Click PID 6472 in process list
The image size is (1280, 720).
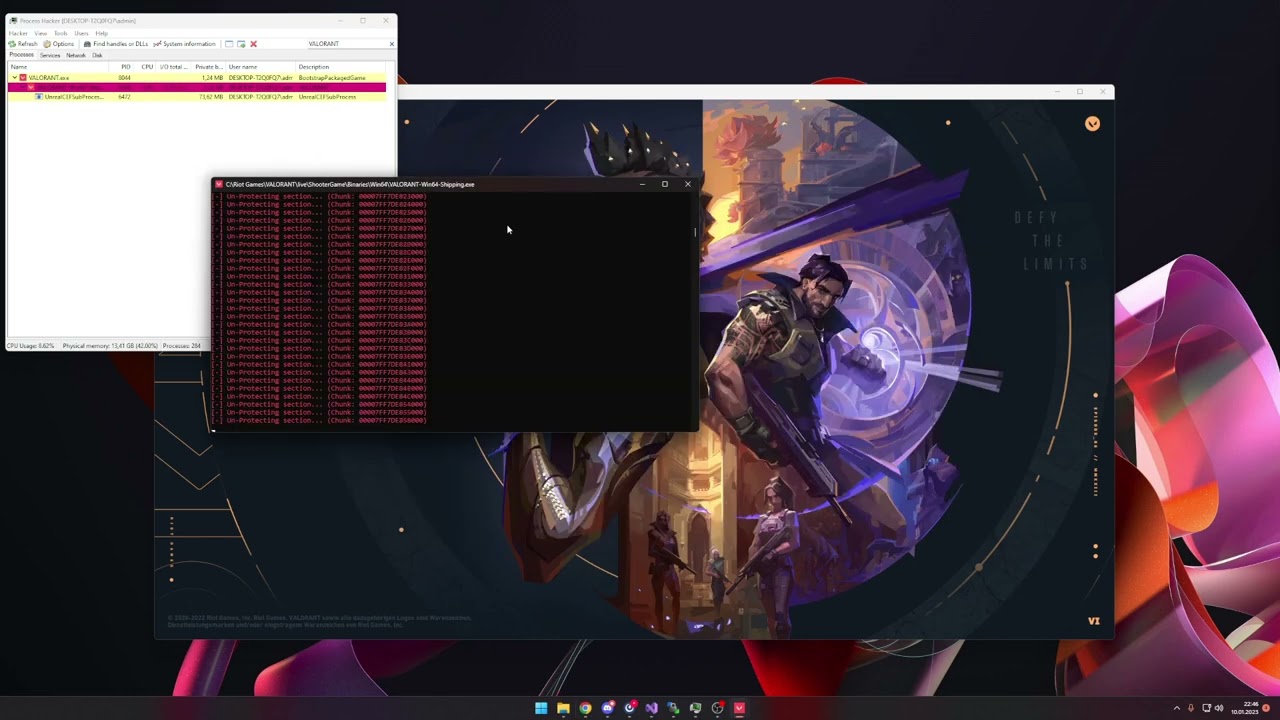click(x=125, y=97)
